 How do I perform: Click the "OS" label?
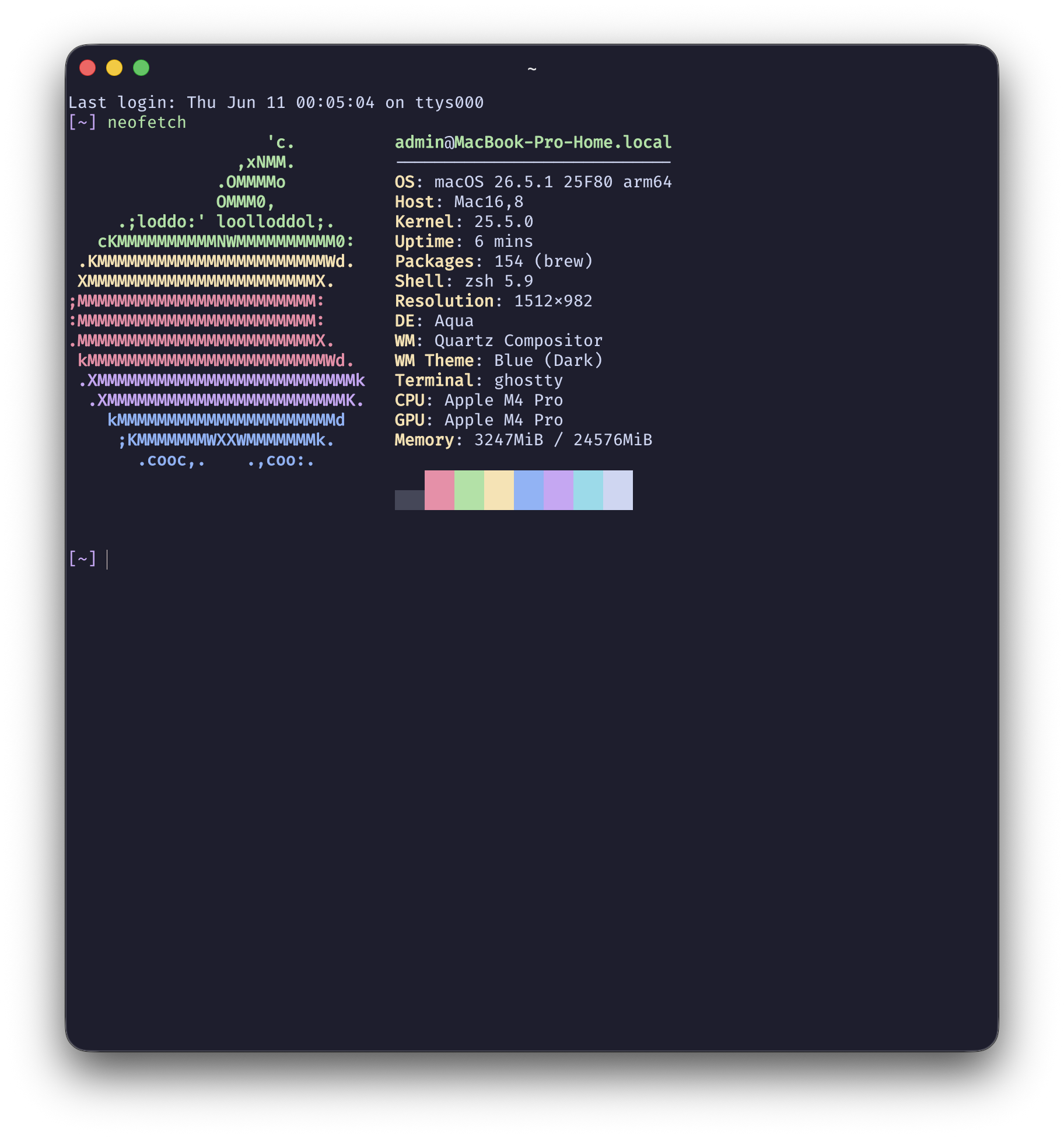coord(404,182)
